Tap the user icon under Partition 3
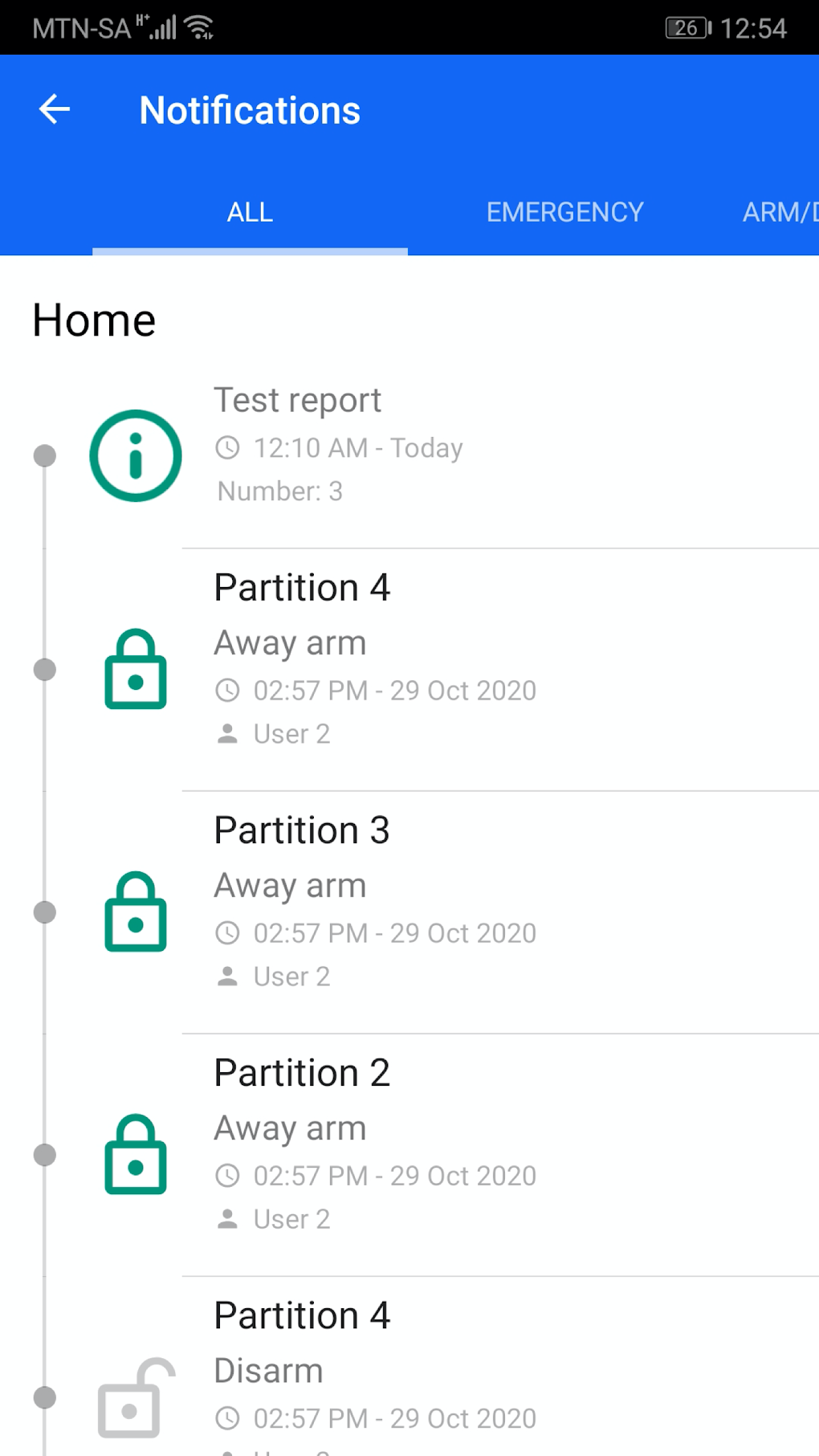Image resolution: width=819 pixels, height=1456 pixels. 228,976
